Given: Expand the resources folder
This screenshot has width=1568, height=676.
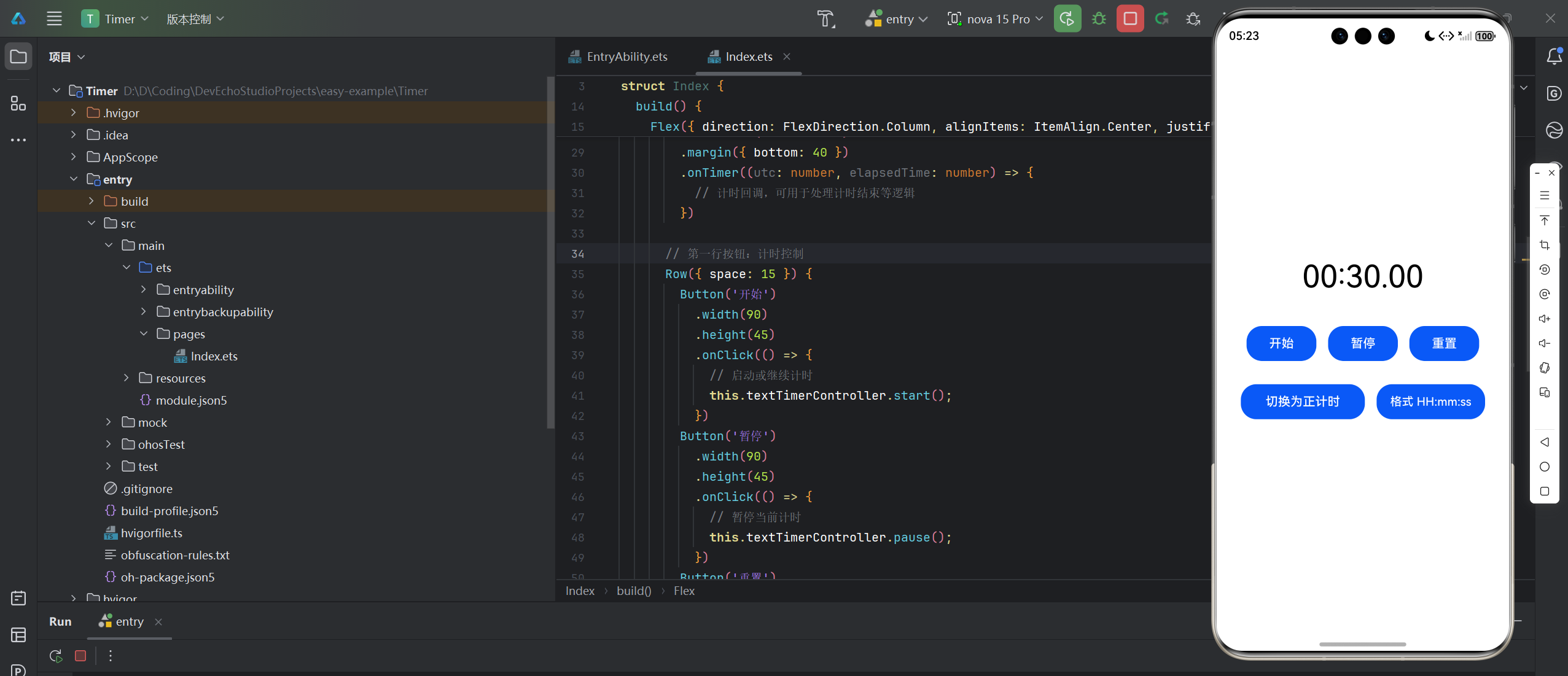Looking at the screenshot, I should point(127,378).
